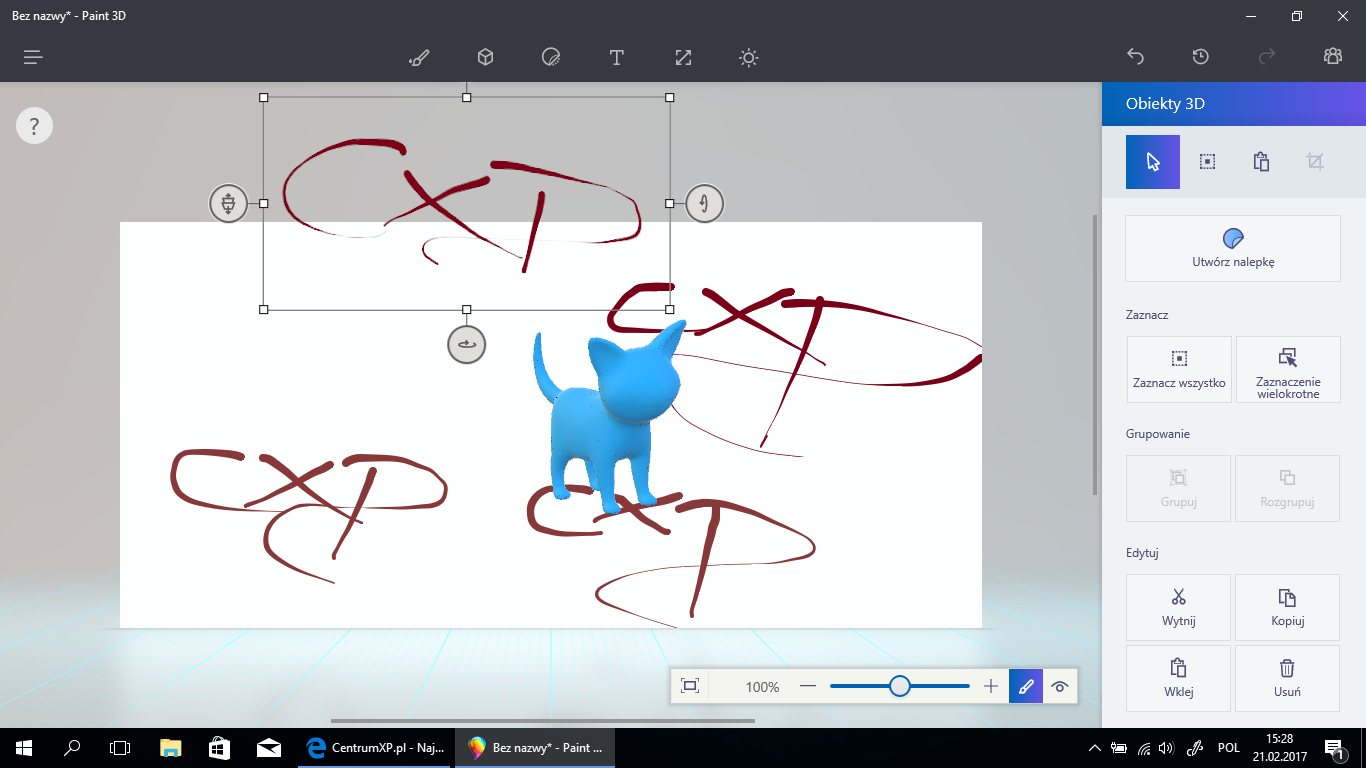Click the Kopiuj copy button
This screenshot has height=768, width=1366.
[x=1288, y=607]
